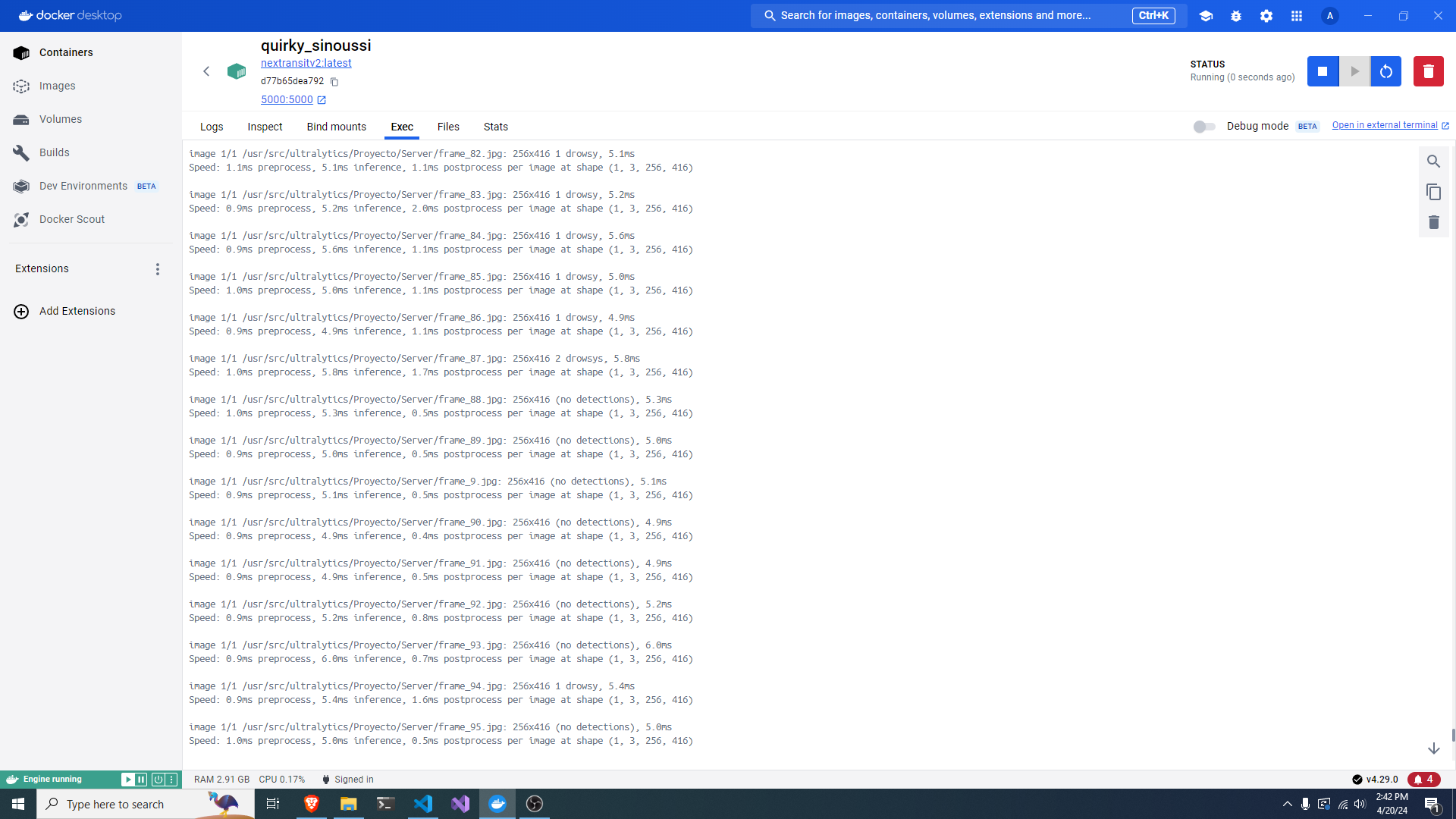
Task: Open the Stats tab
Action: [x=495, y=127]
